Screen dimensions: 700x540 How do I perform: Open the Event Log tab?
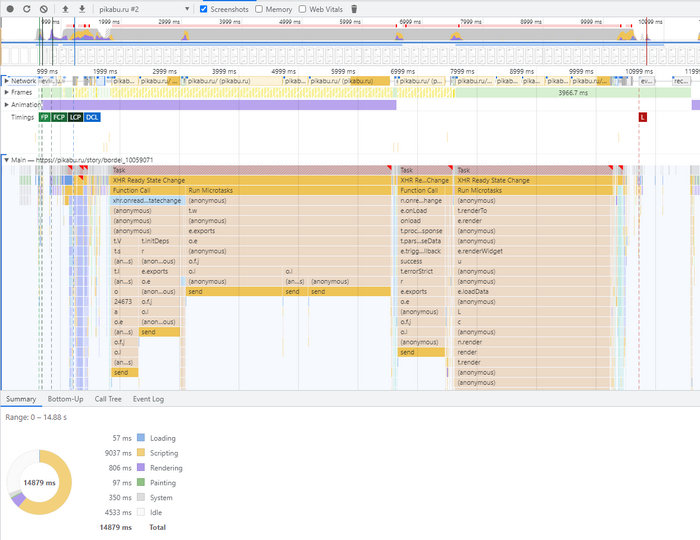point(148,399)
